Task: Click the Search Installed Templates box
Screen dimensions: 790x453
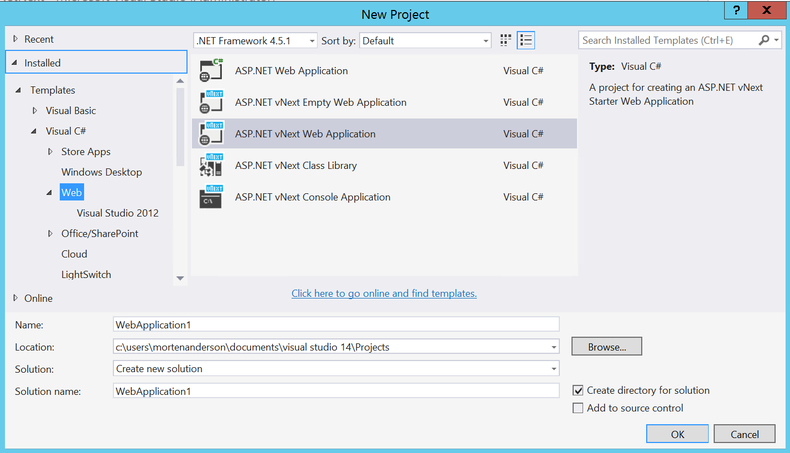Action: pyautogui.click(x=668, y=40)
